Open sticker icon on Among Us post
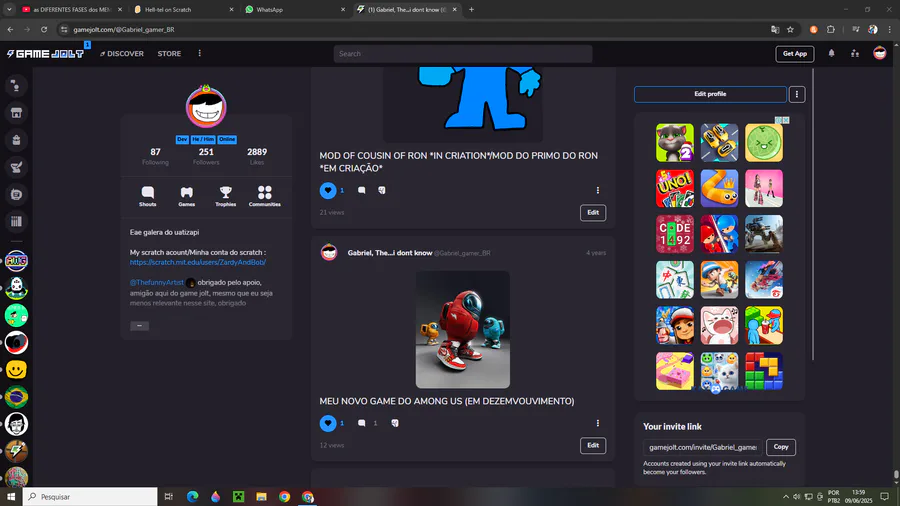This screenshot has width=900, height=506. pyautogui.click(x=395, y=423)
